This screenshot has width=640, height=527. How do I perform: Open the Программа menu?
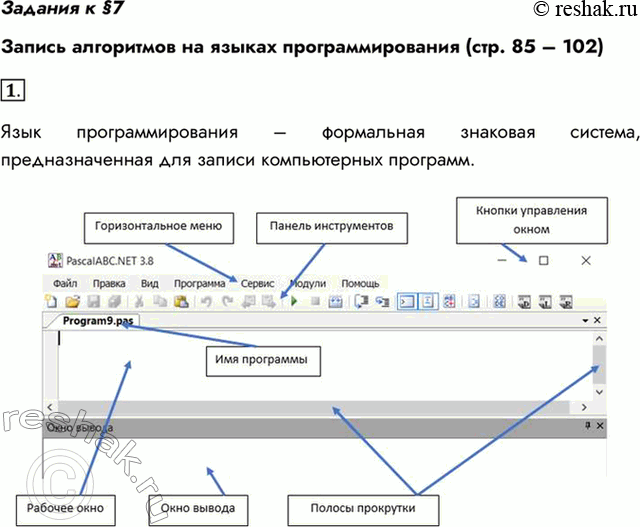coord(199,283)
